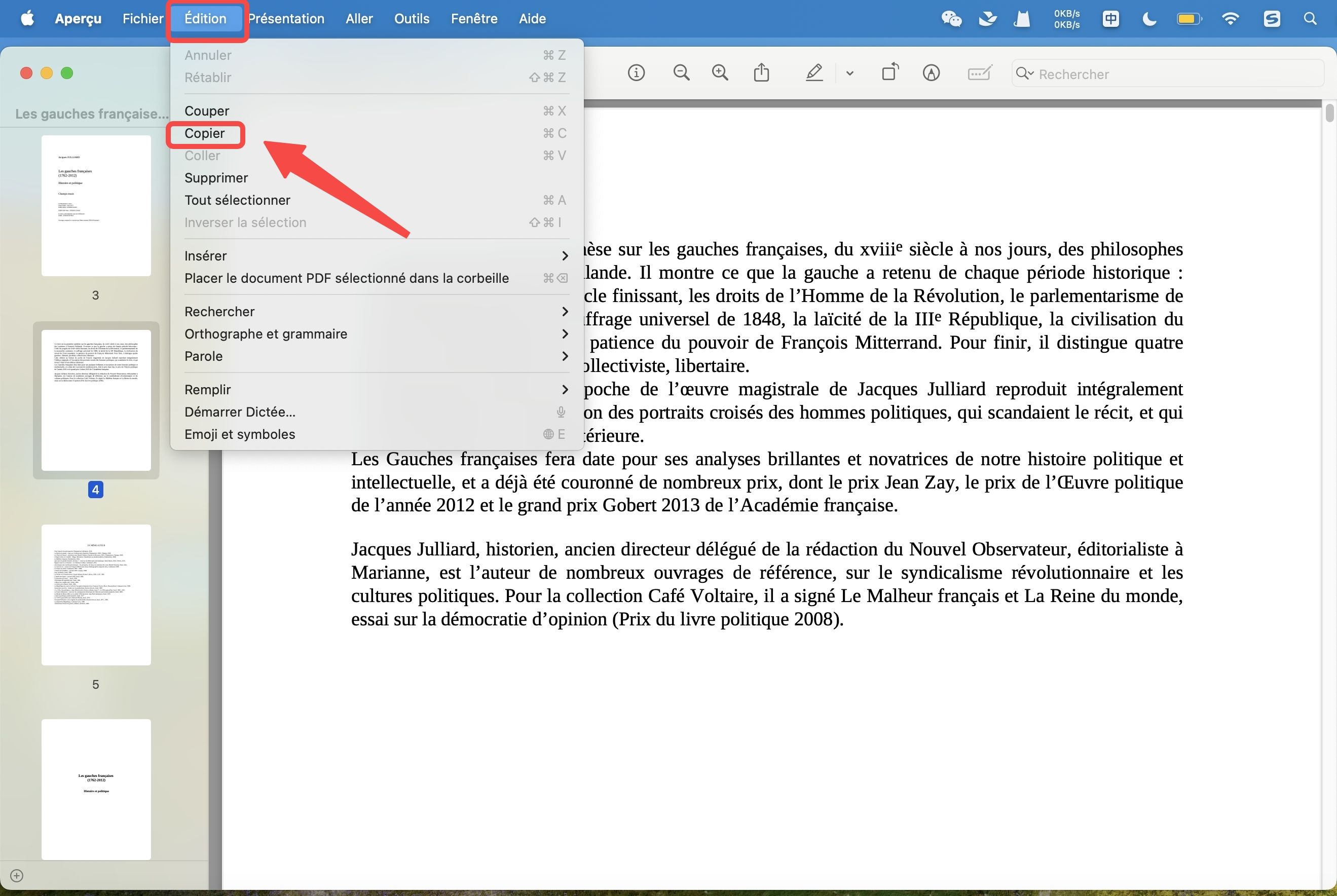Open the document Info inspector icon
The height and width of the screenshot is (896, 1337).
(636, 73)
